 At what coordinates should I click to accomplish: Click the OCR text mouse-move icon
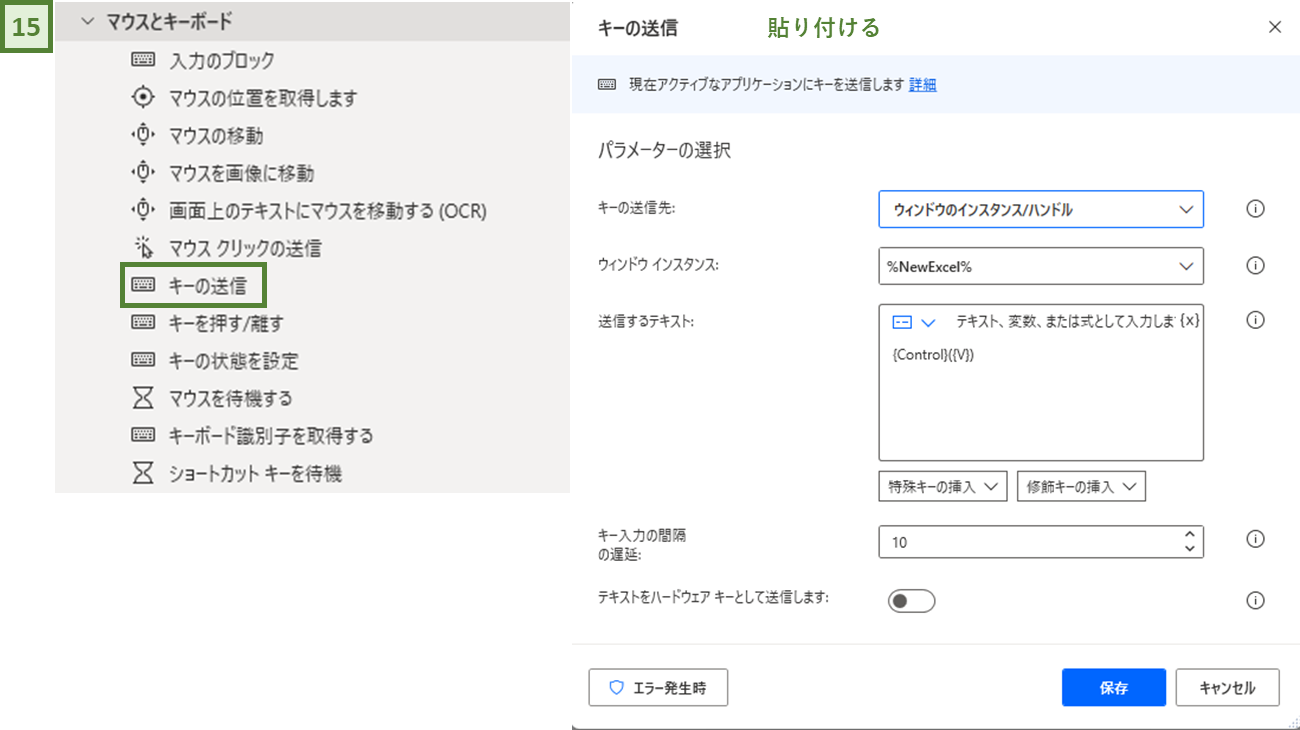tap(143, 210)
